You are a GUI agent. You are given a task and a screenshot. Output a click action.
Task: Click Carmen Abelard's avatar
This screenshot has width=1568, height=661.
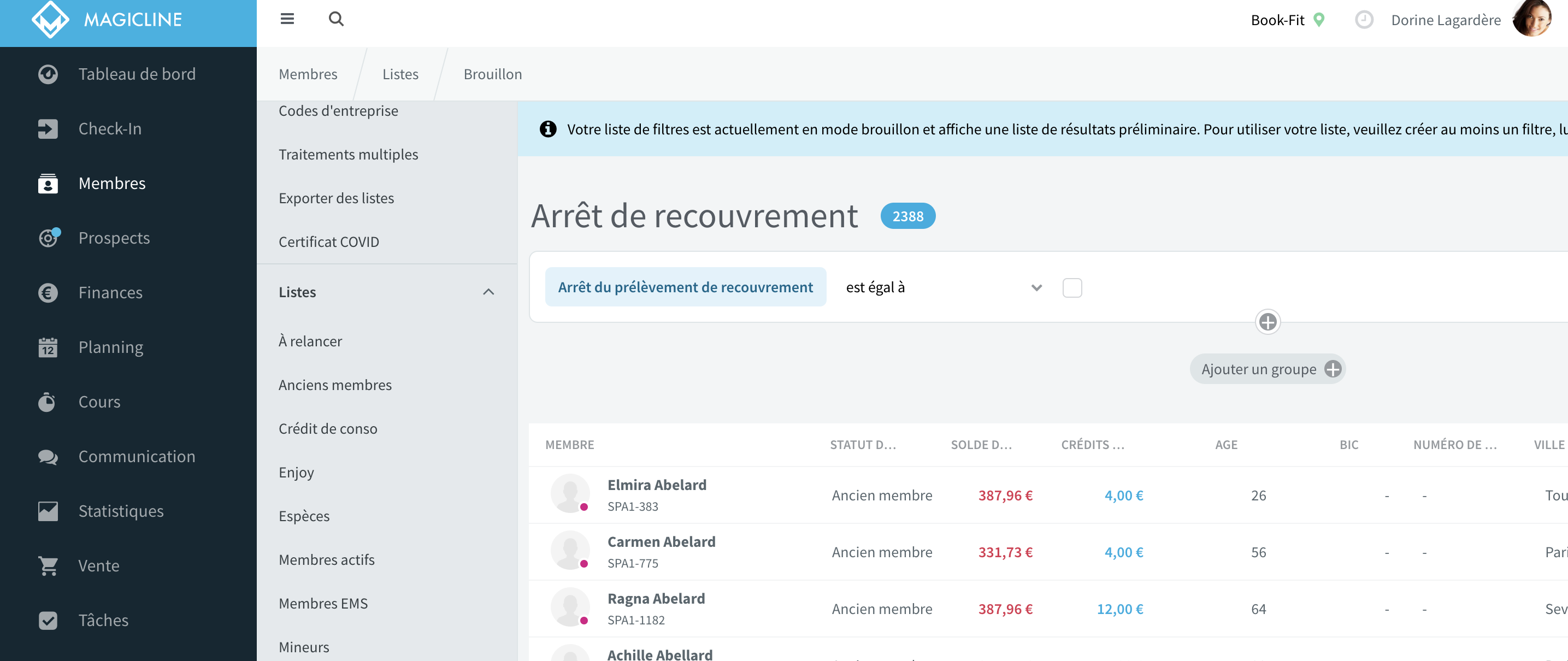[x=570, y=550]
